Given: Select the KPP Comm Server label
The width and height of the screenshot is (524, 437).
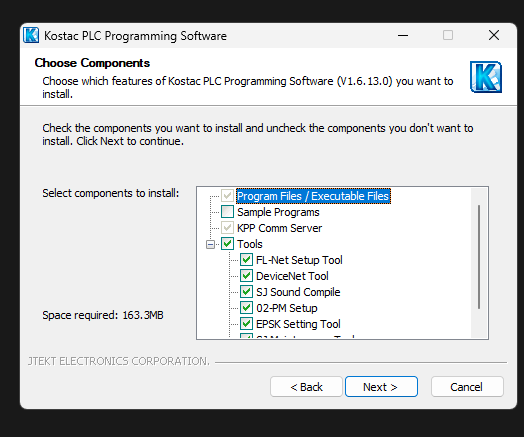Looking at the screenshot, I should click(x=279, y=228).
